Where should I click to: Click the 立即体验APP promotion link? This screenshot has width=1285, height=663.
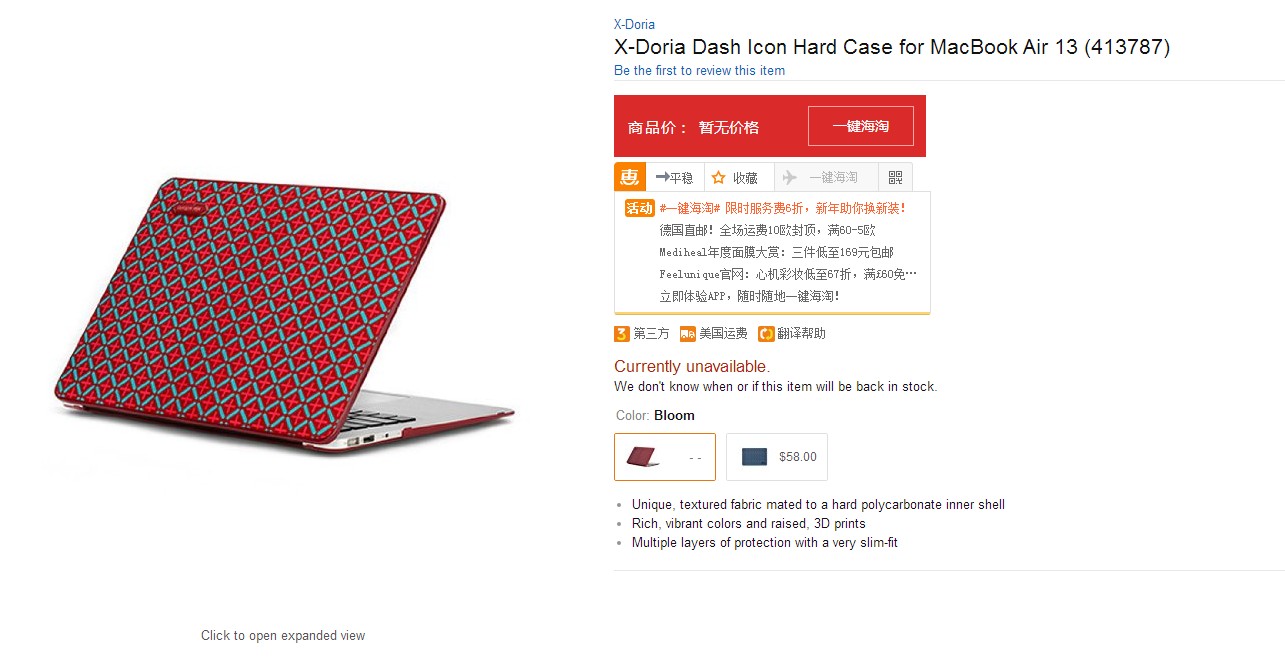point(749,296)
